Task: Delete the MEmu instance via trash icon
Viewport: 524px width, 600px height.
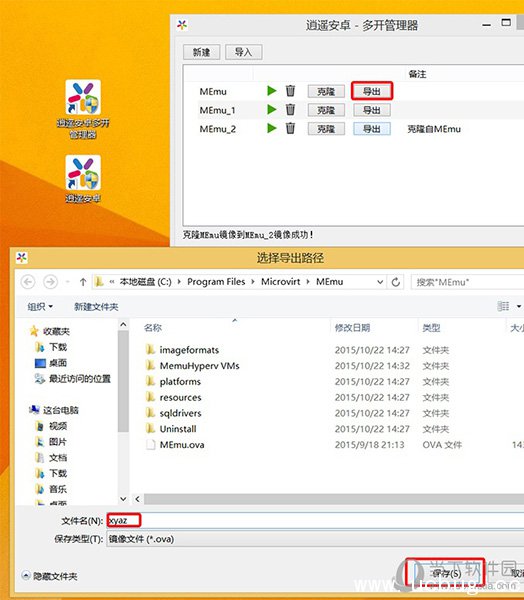Action: pyautogui.click(x=291, y=91)
